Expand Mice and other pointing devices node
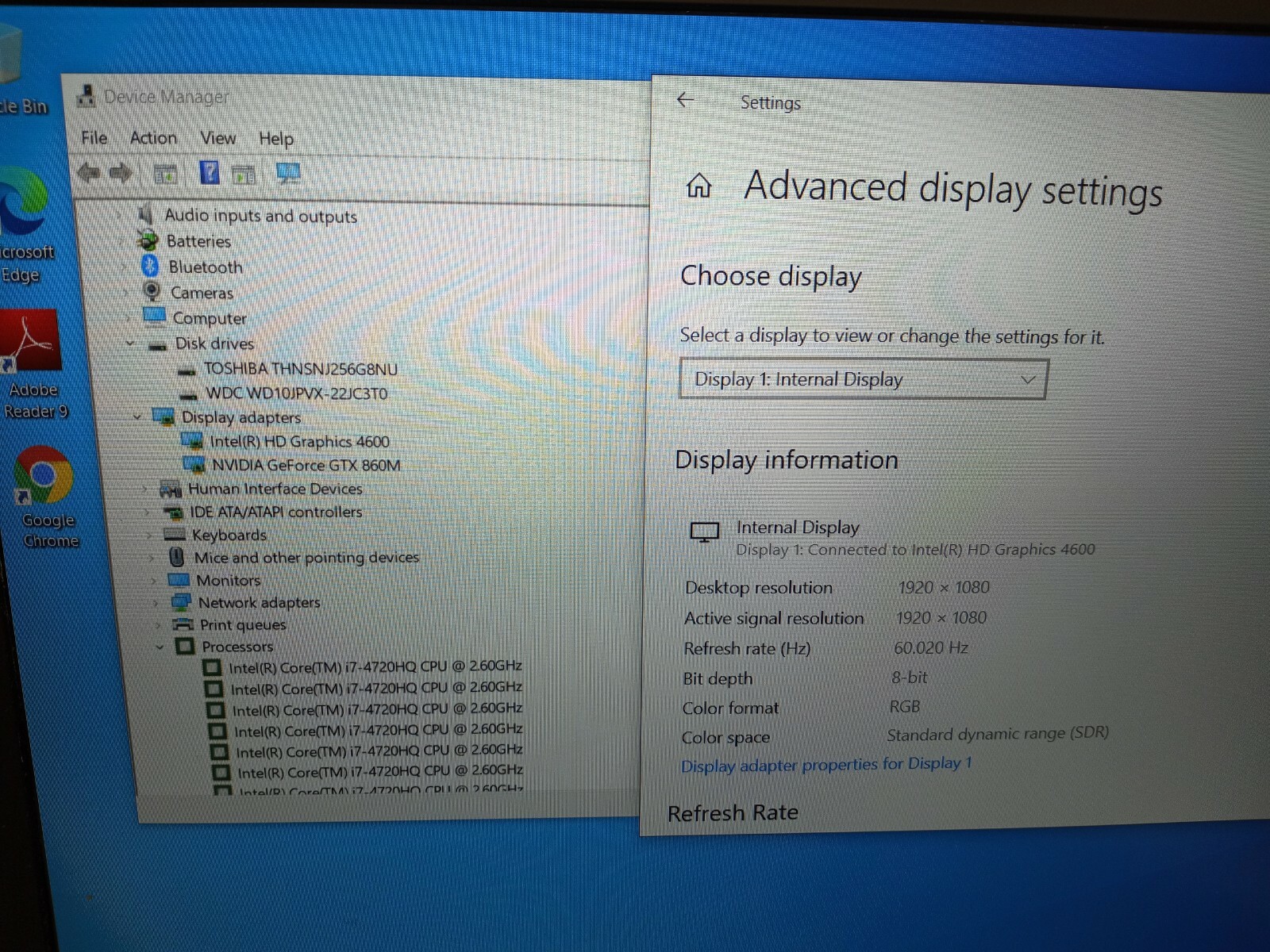This screenshot has height=952, width=1270. pyautogui.click(x=152, y=557)
